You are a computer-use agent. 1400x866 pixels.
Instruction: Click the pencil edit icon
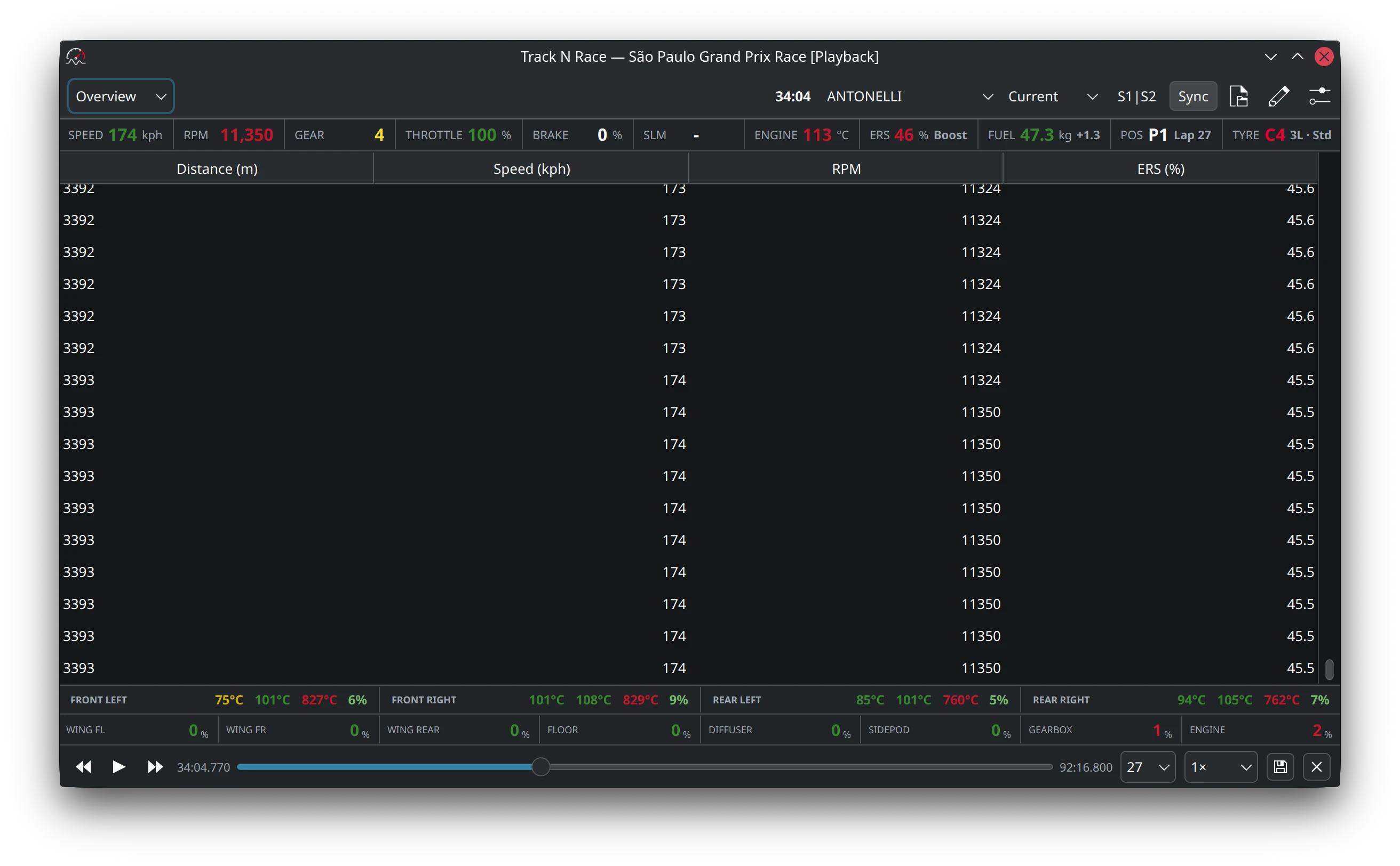click(1278, 96)
